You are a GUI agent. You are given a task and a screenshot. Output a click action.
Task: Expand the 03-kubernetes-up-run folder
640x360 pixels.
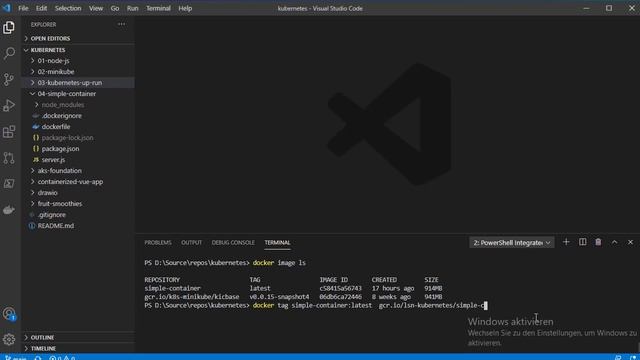click(x=78, y=82)
